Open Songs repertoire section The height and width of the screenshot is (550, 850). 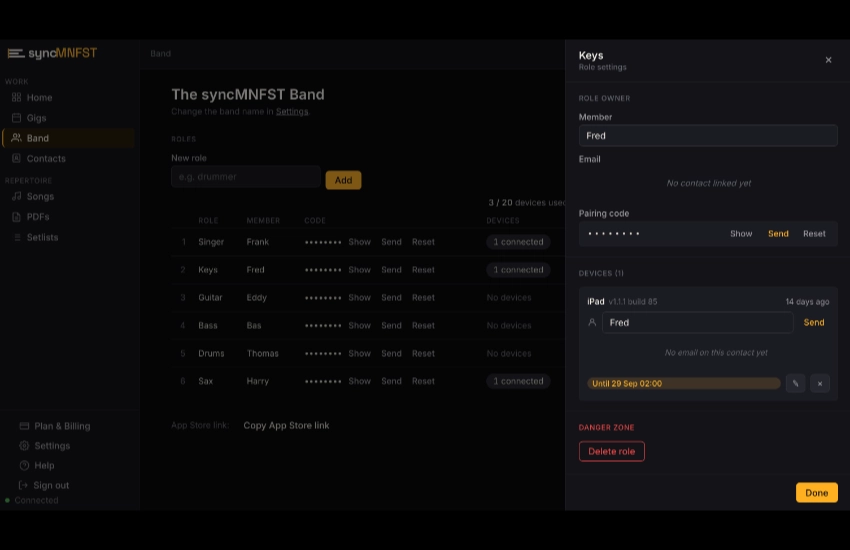click(x=40, y=196)
